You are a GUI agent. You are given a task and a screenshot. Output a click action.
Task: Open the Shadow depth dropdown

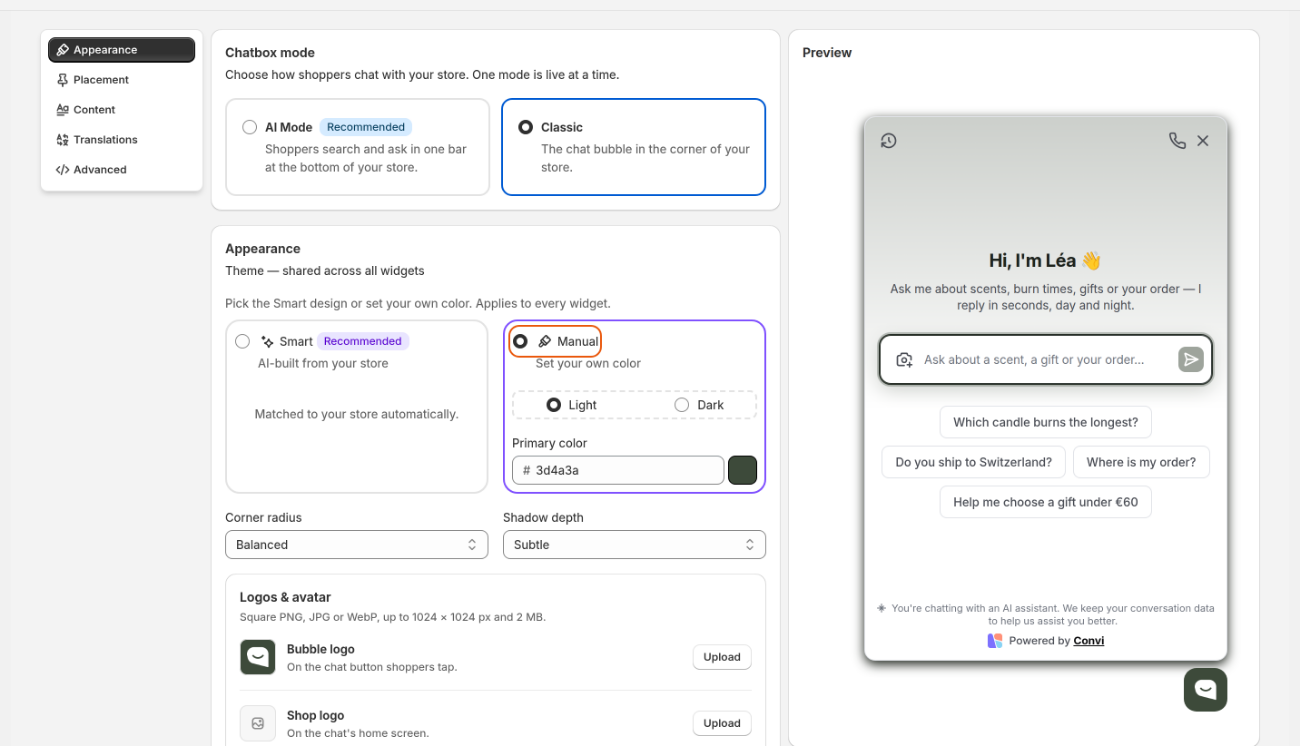coord(634,545)
